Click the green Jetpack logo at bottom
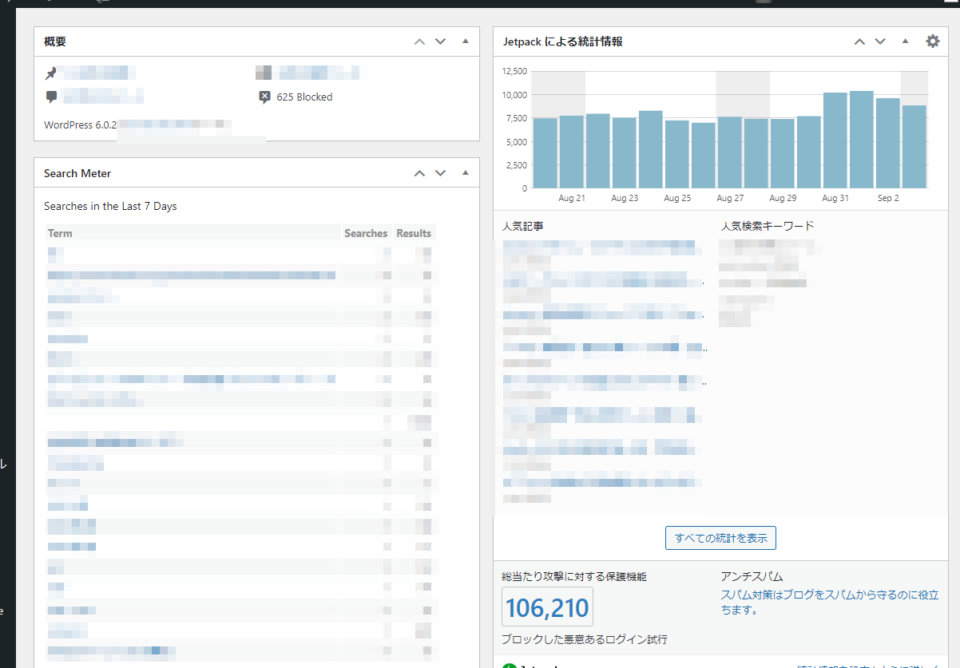Image resolution: width=960 pixels, height=668 pixels. 508,663
